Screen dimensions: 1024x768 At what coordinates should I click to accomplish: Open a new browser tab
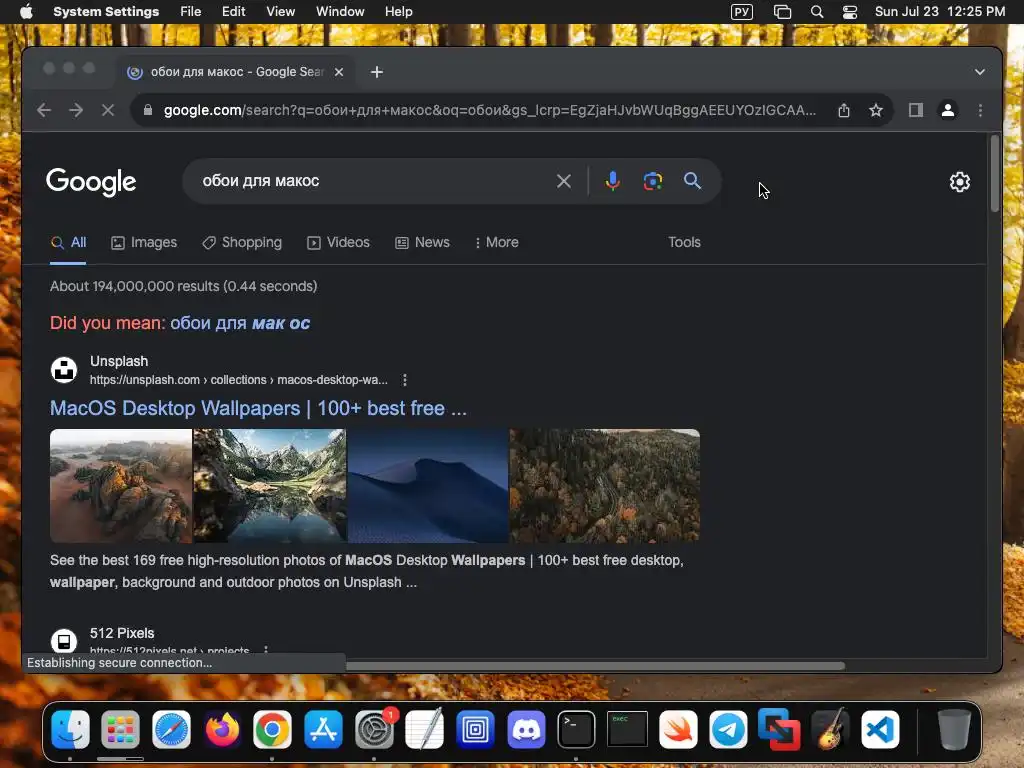(x=377, y=72)
